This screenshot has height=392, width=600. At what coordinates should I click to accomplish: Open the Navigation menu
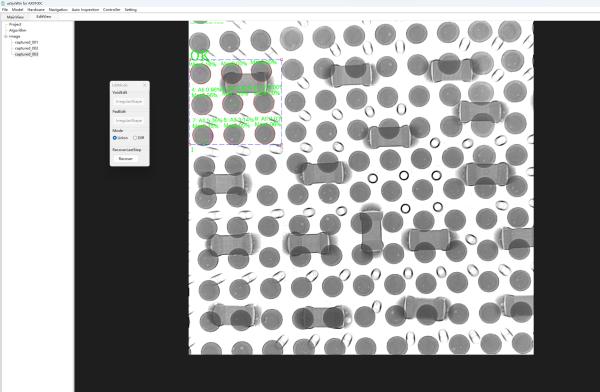point(58,10)
